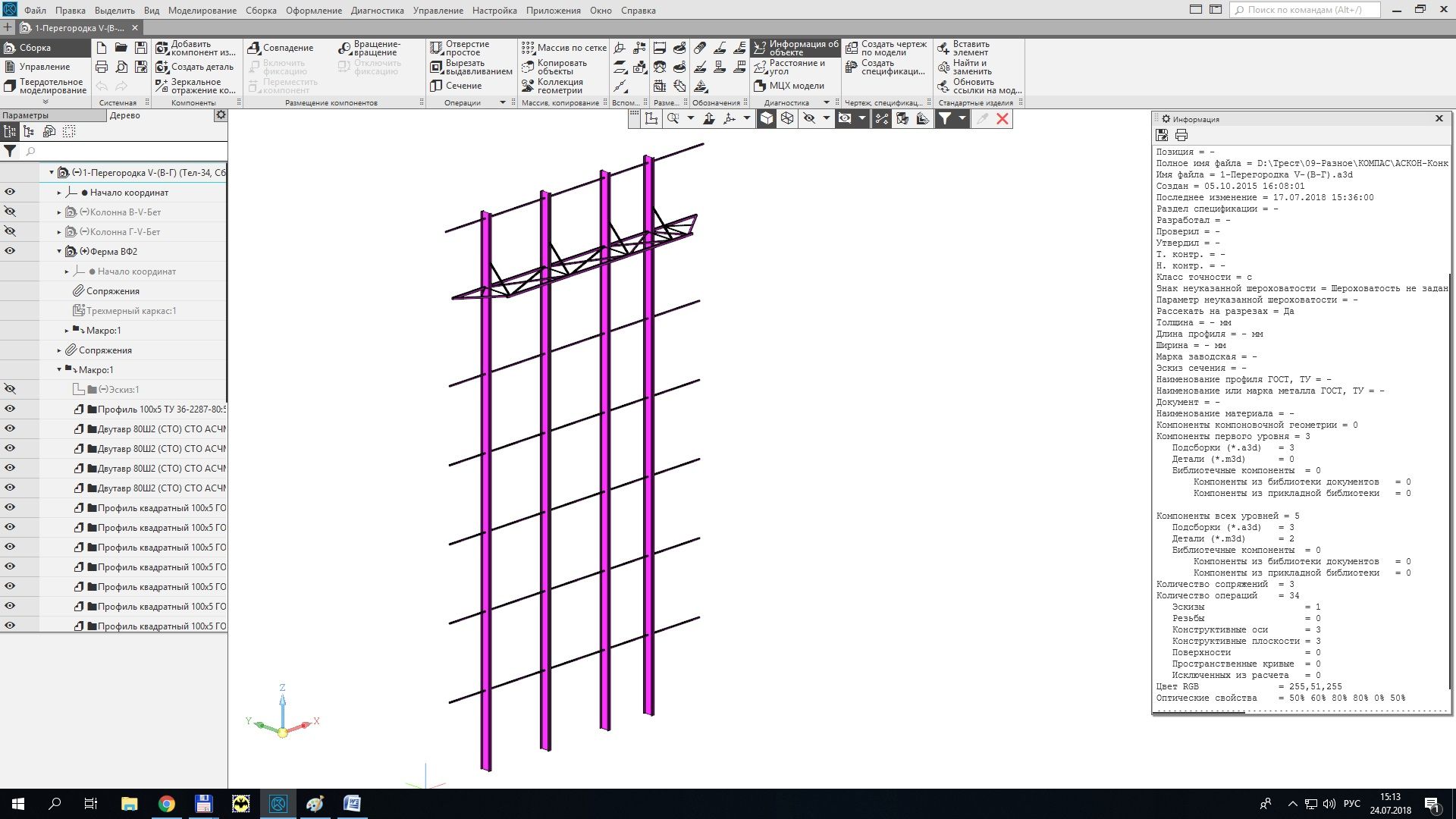
Task: Open the 'МЦХ модели' mass properties tool
Action: (x=789, y=86)
